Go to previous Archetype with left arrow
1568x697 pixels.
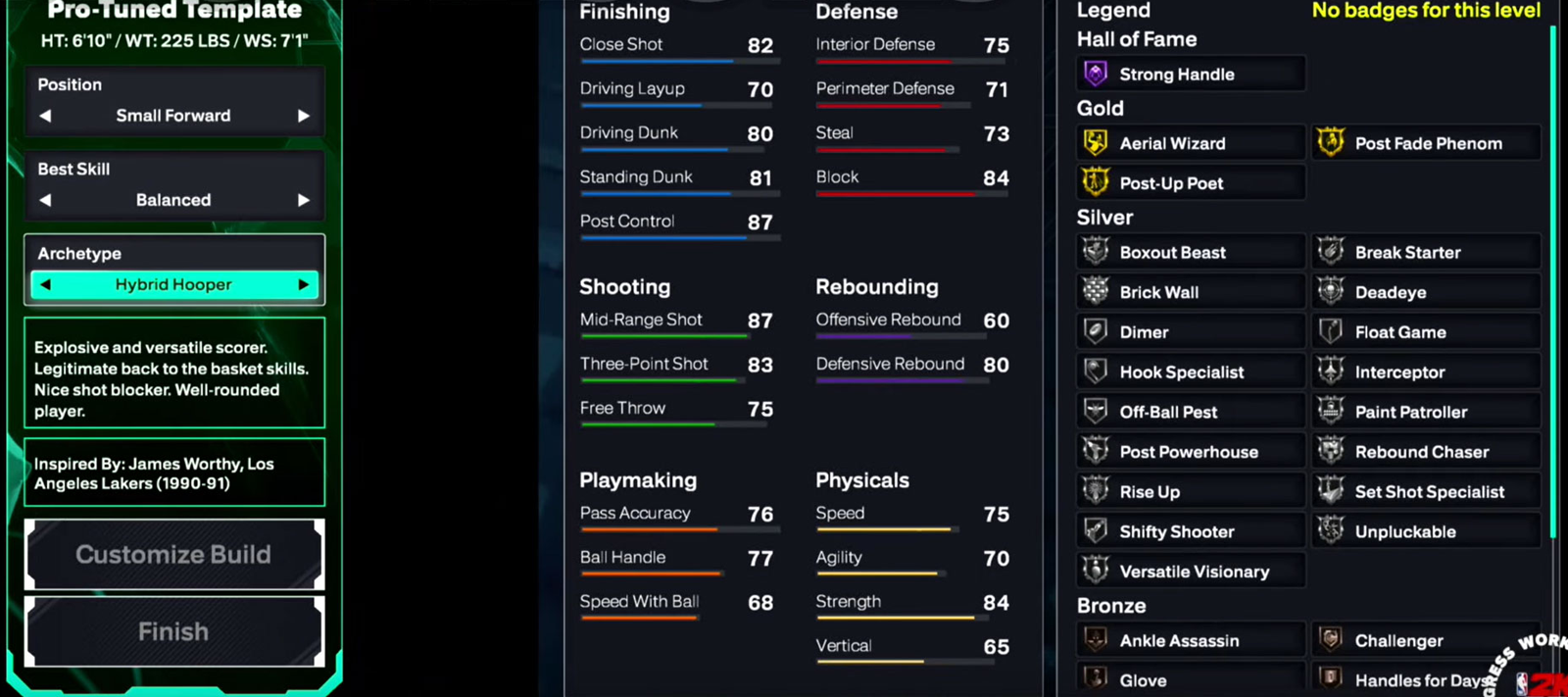(x=45, y=285)
